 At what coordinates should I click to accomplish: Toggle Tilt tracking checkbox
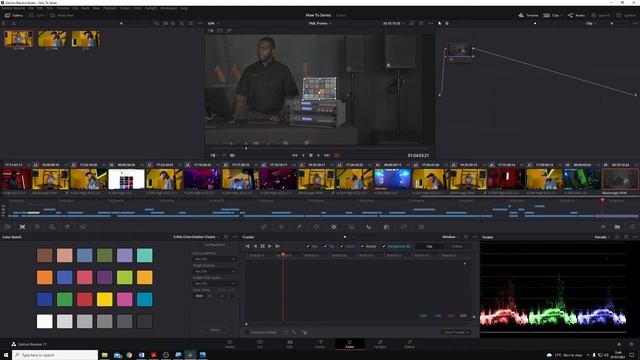pyautogui.click(x=325, y=246)
